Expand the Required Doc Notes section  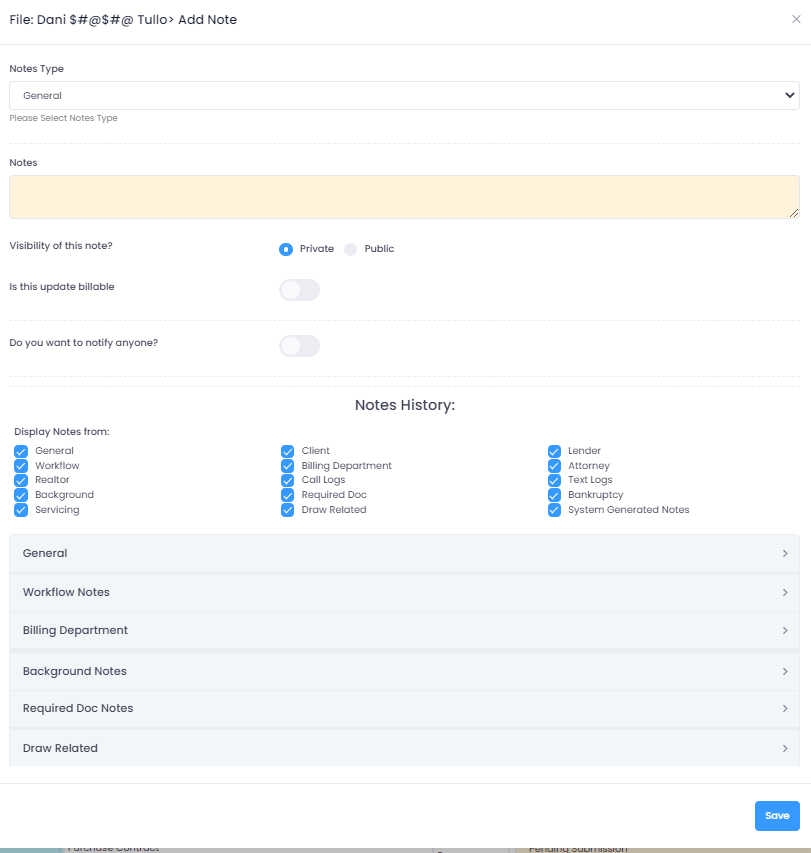click(405, 708)
